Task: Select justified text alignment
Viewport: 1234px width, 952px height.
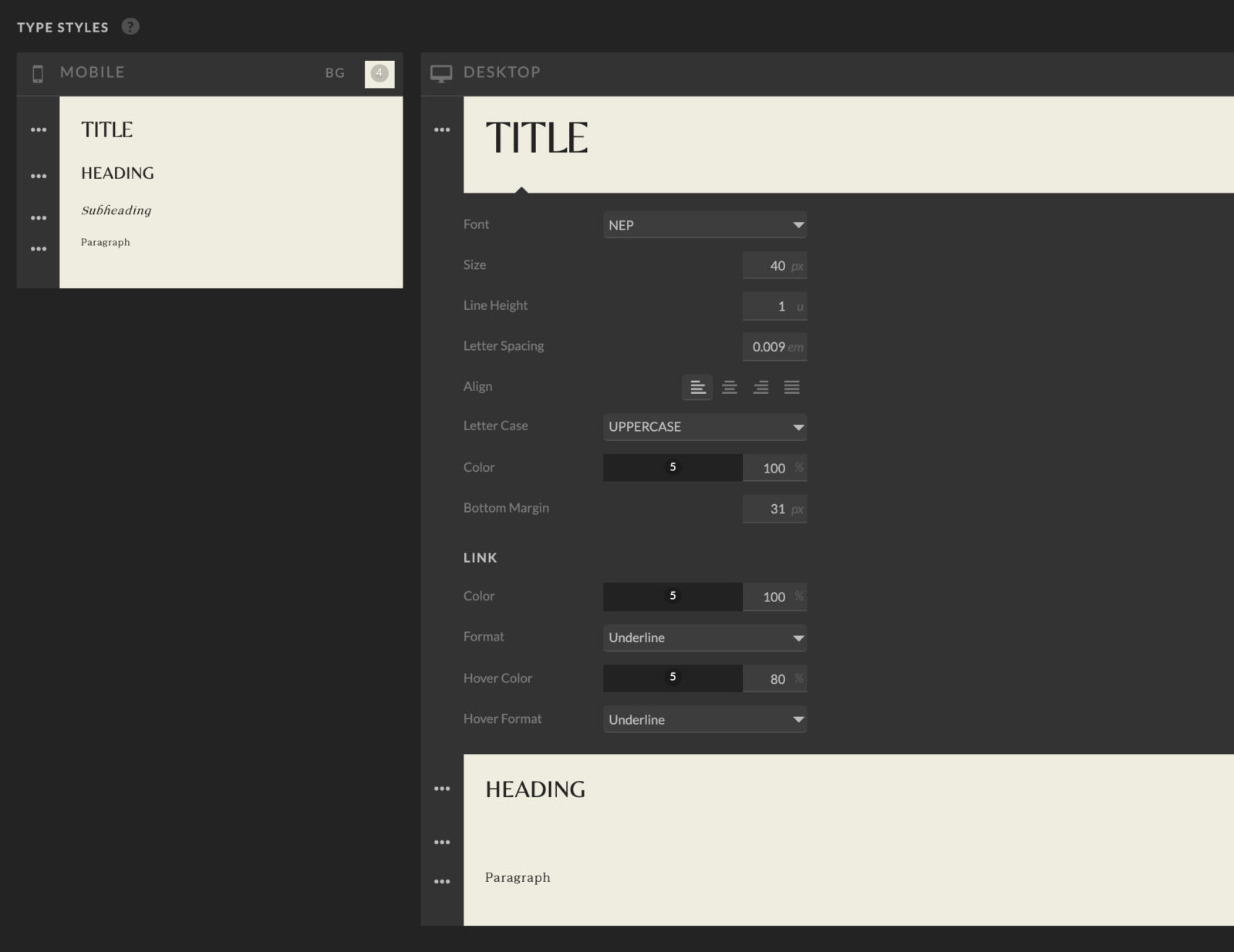Action: pyautogui.click(x=791, y=387)
